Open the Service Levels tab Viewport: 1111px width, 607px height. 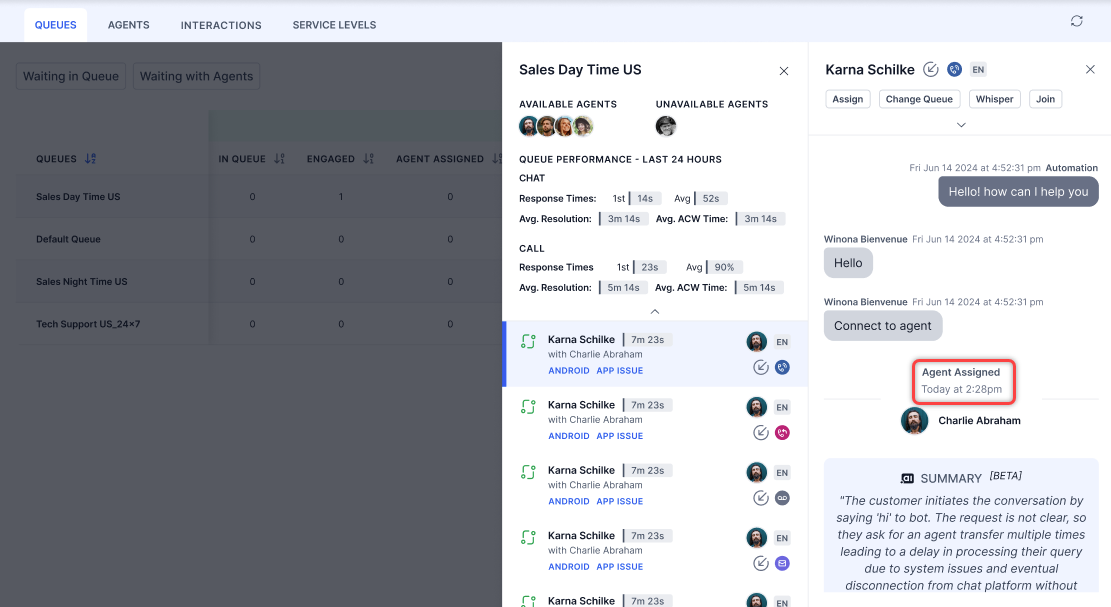tap(334, 25)
